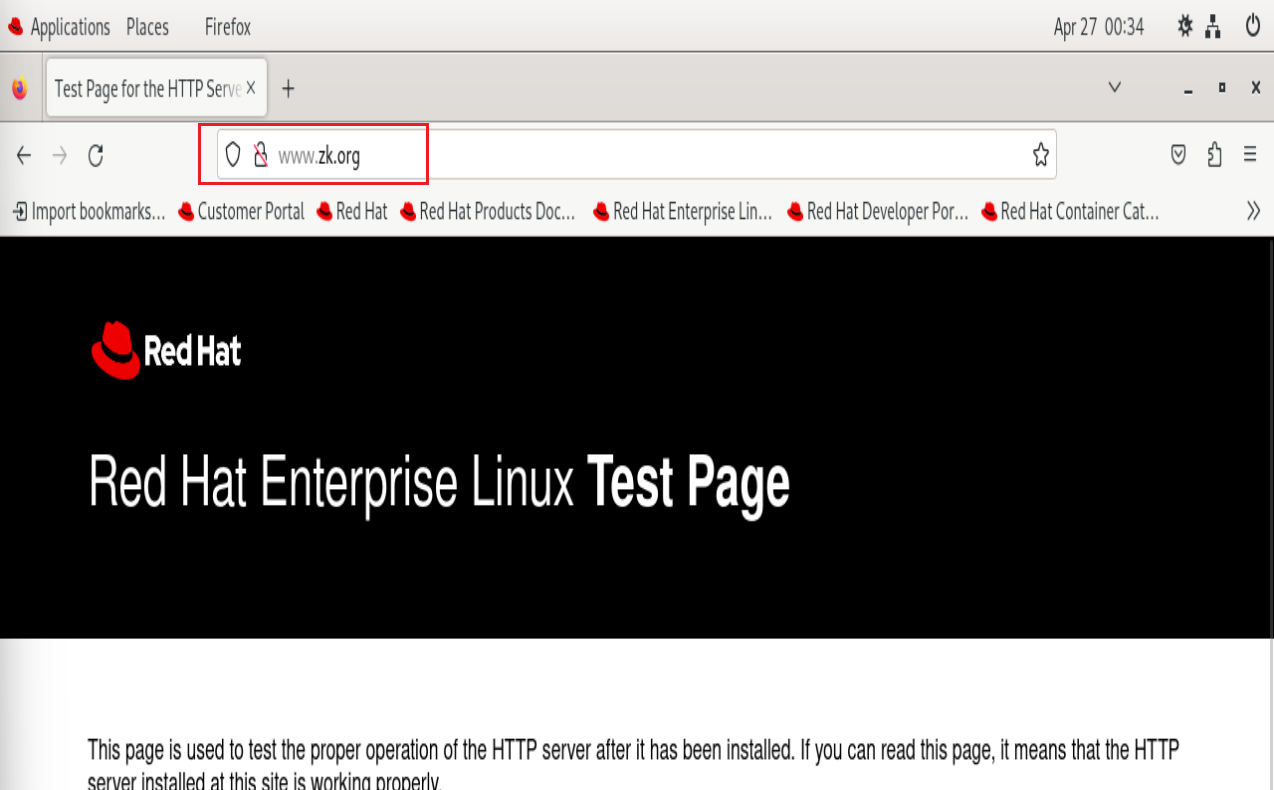Screen dimensions: 1274x790
Task: Open the Red Hat Enterprise Lin bookmark
Action: [683, 211]
